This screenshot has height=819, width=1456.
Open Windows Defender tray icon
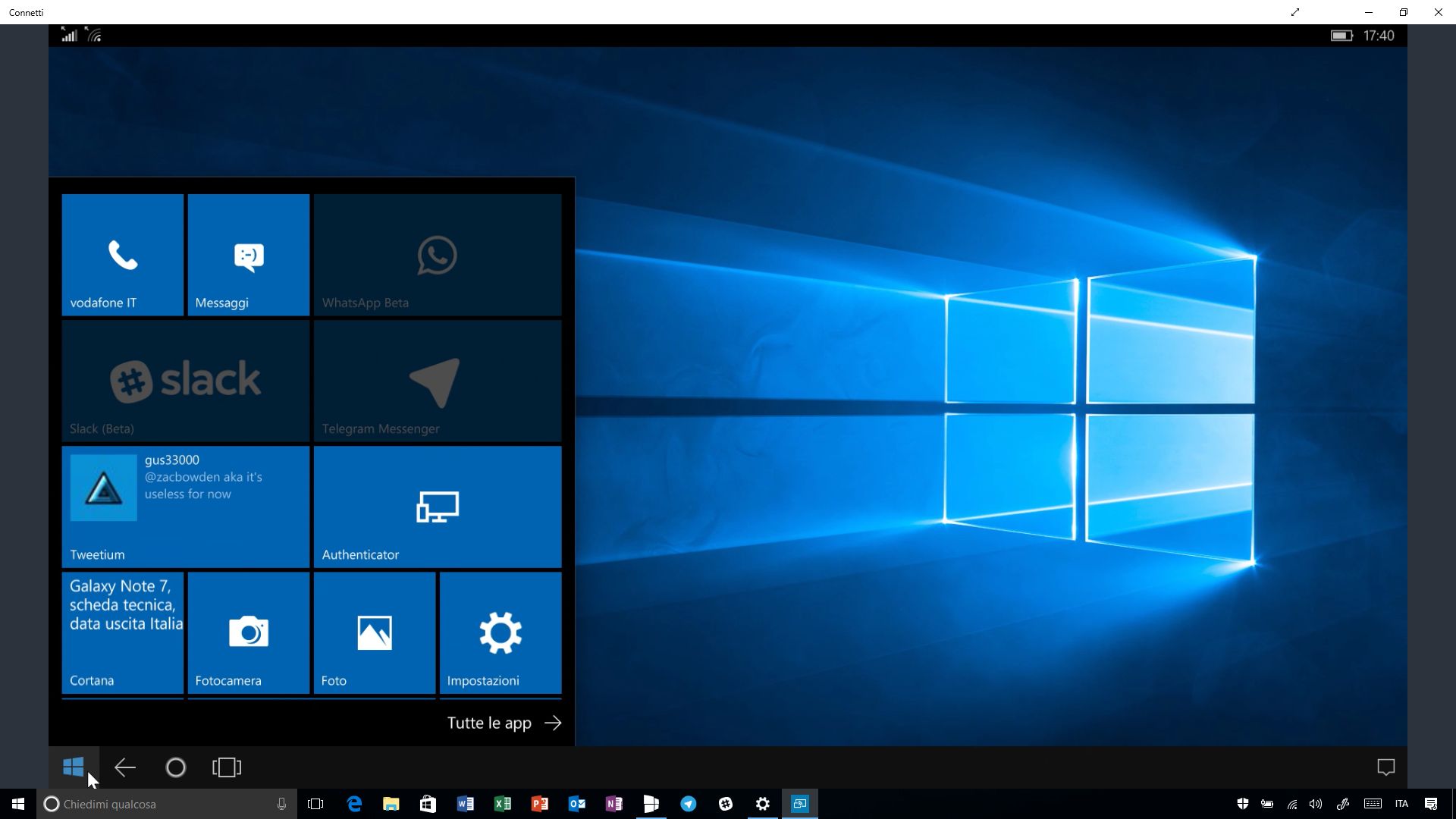[x=1243, y=804]
